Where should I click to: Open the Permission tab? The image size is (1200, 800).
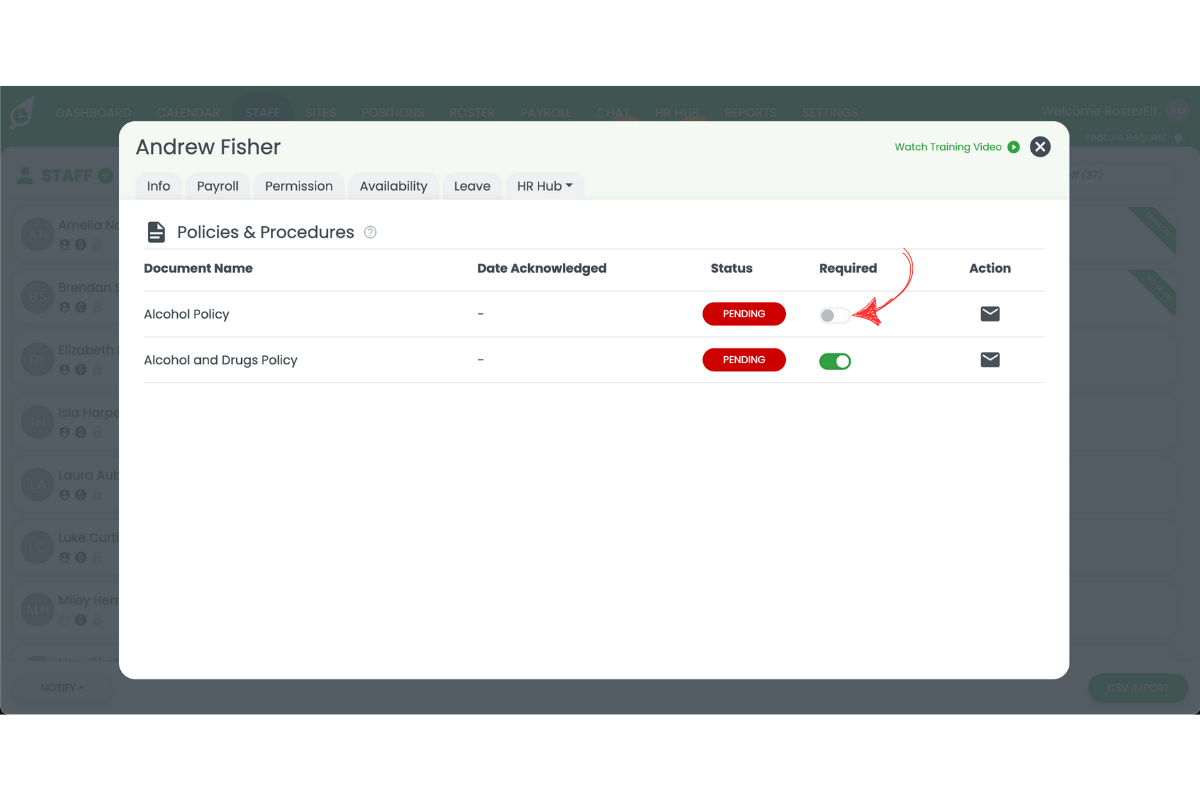coord(298,185)
